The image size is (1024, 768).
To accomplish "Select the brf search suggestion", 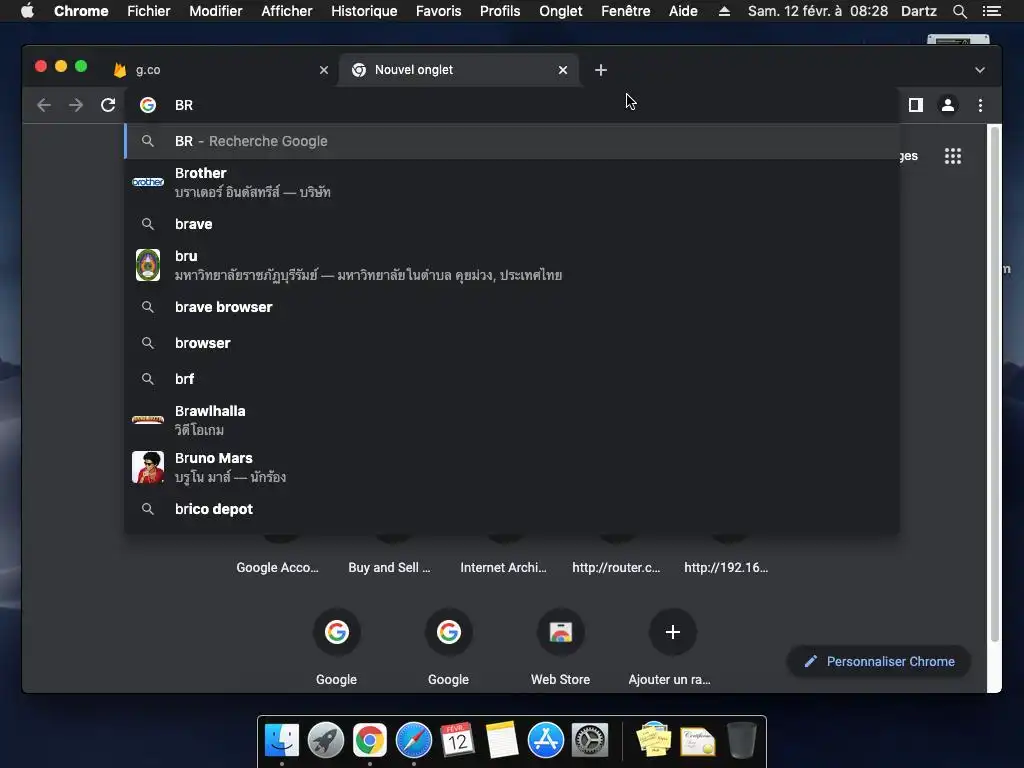I will pyautogui.click(x=512, y=379).
